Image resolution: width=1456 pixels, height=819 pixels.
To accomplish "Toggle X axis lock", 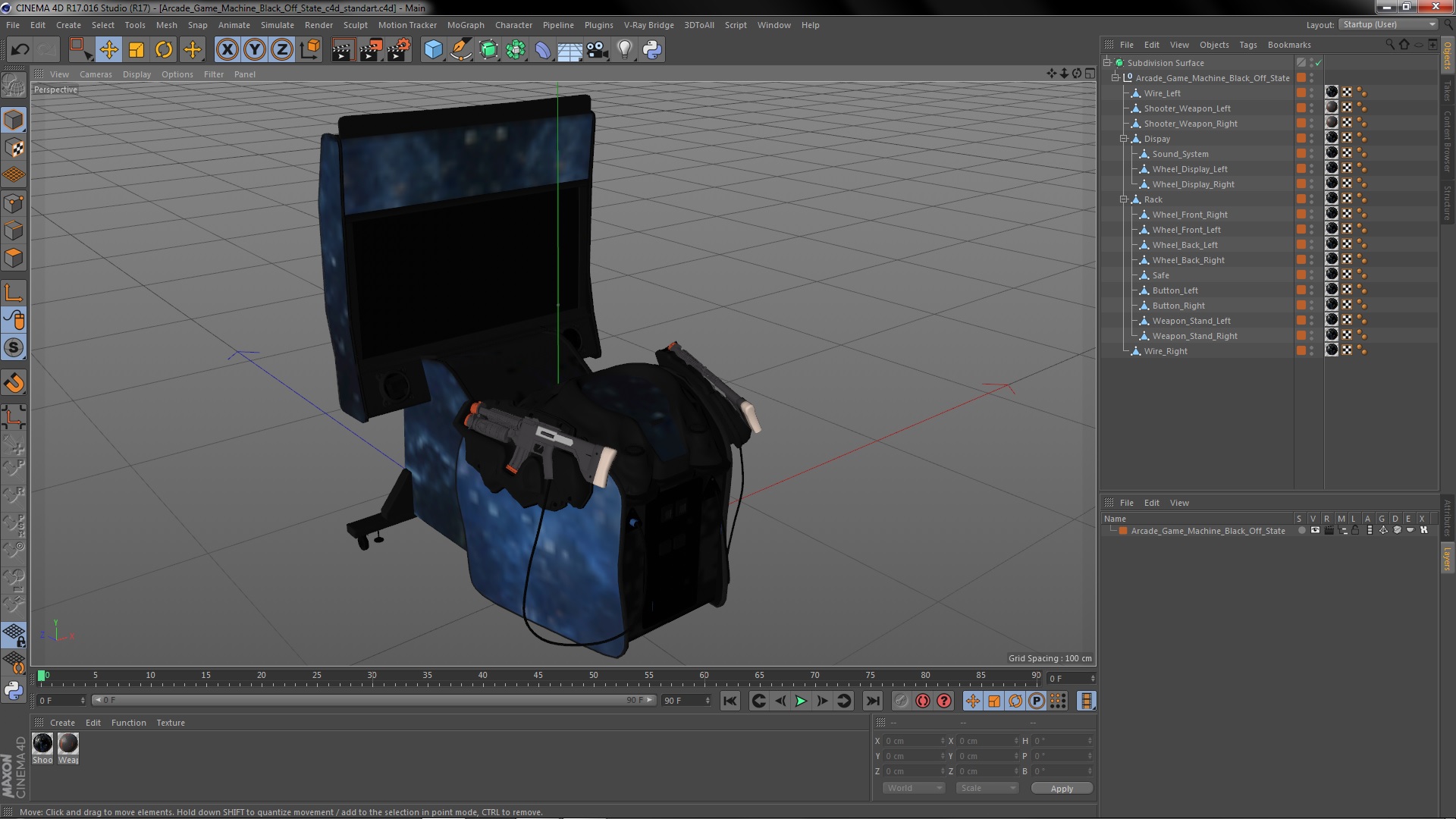I will (x=227, y=50).
